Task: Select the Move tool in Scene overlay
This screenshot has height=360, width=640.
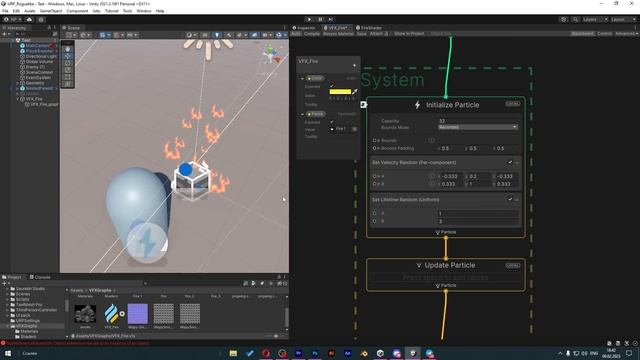Action: pyautogui.click(x=67, y=56)
